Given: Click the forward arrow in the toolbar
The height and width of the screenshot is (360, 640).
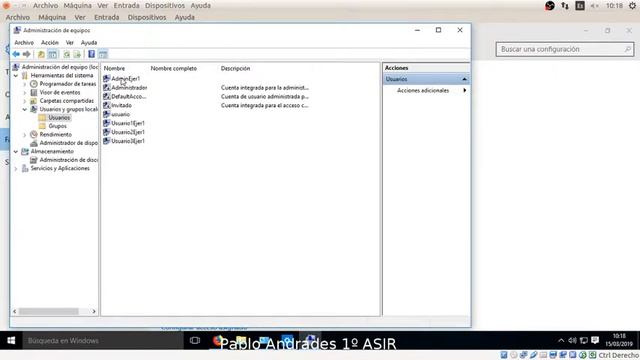Looking at the screenshot, I should (x=27, y=54).
